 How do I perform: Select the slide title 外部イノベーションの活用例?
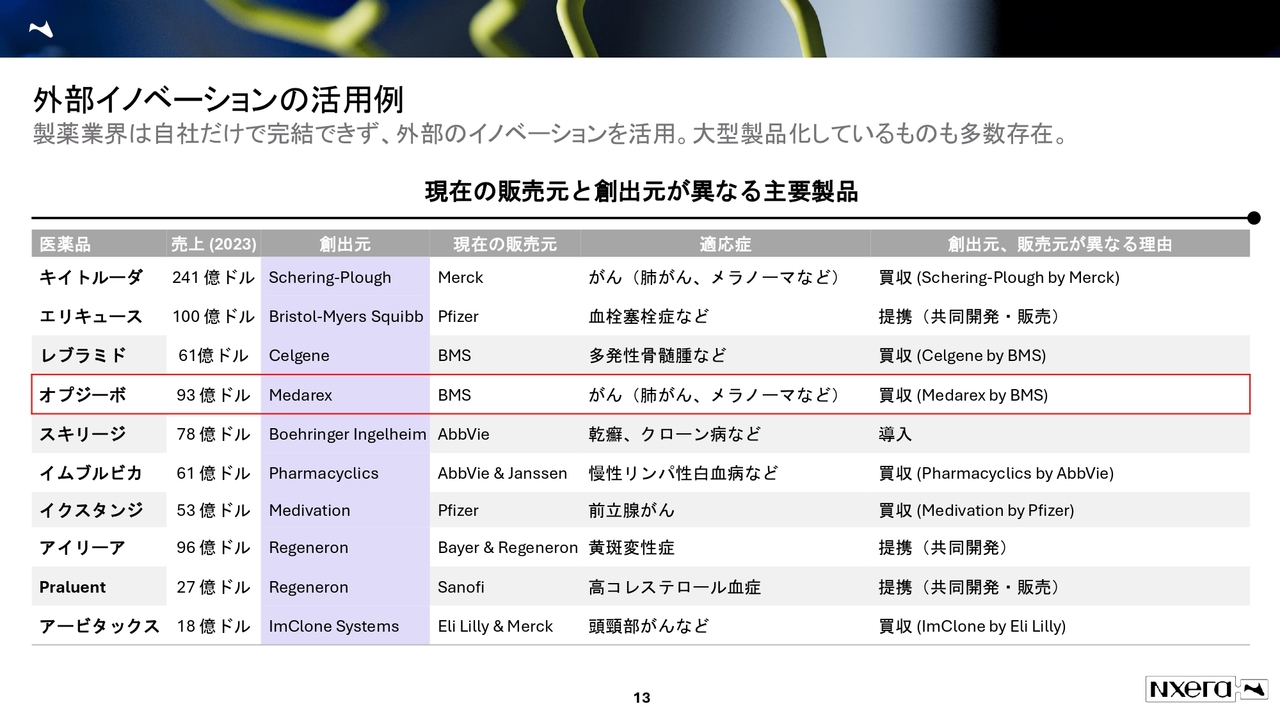click(x=218, y=100)
